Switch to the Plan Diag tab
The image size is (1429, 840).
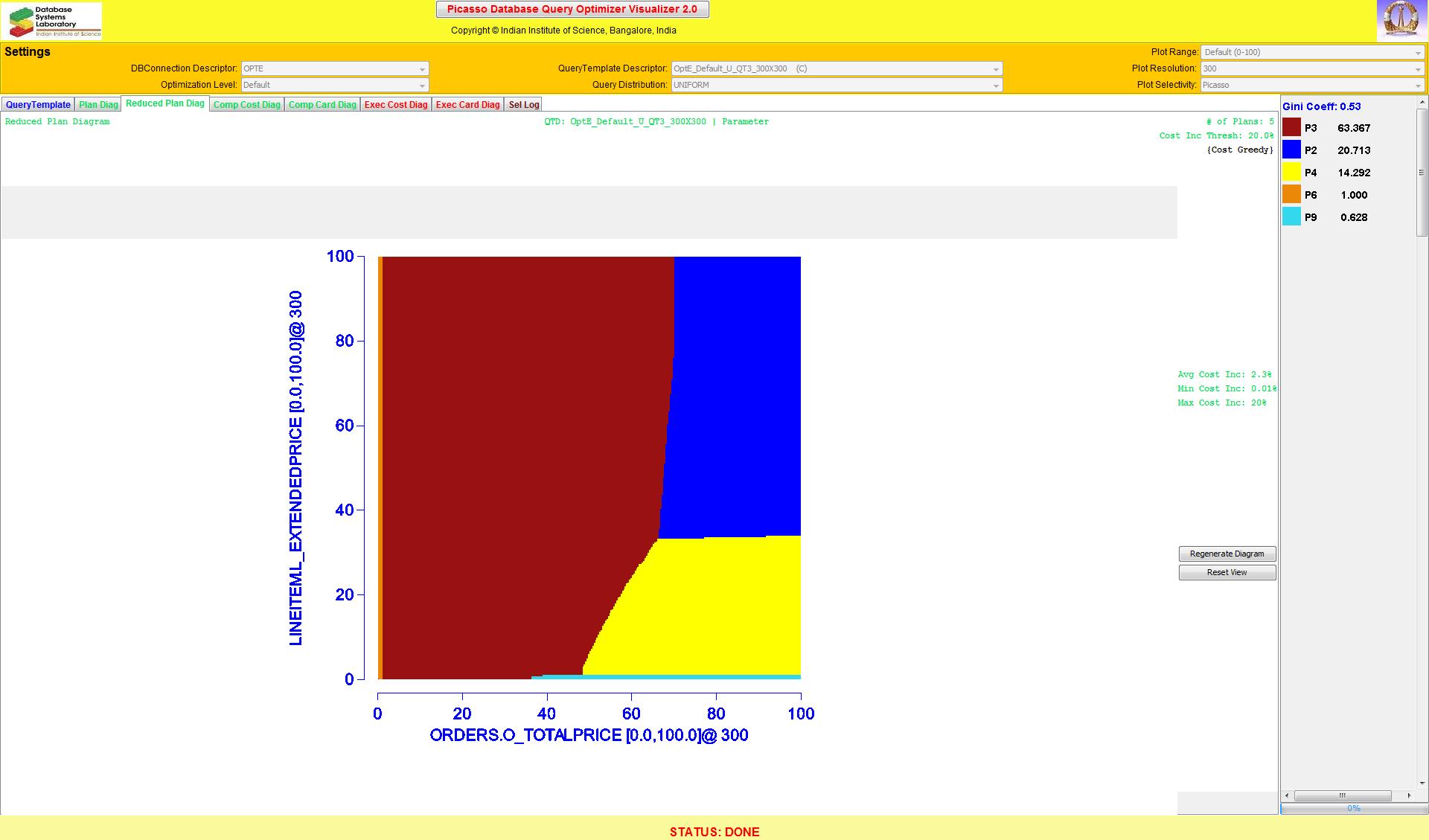click(98, 105)
